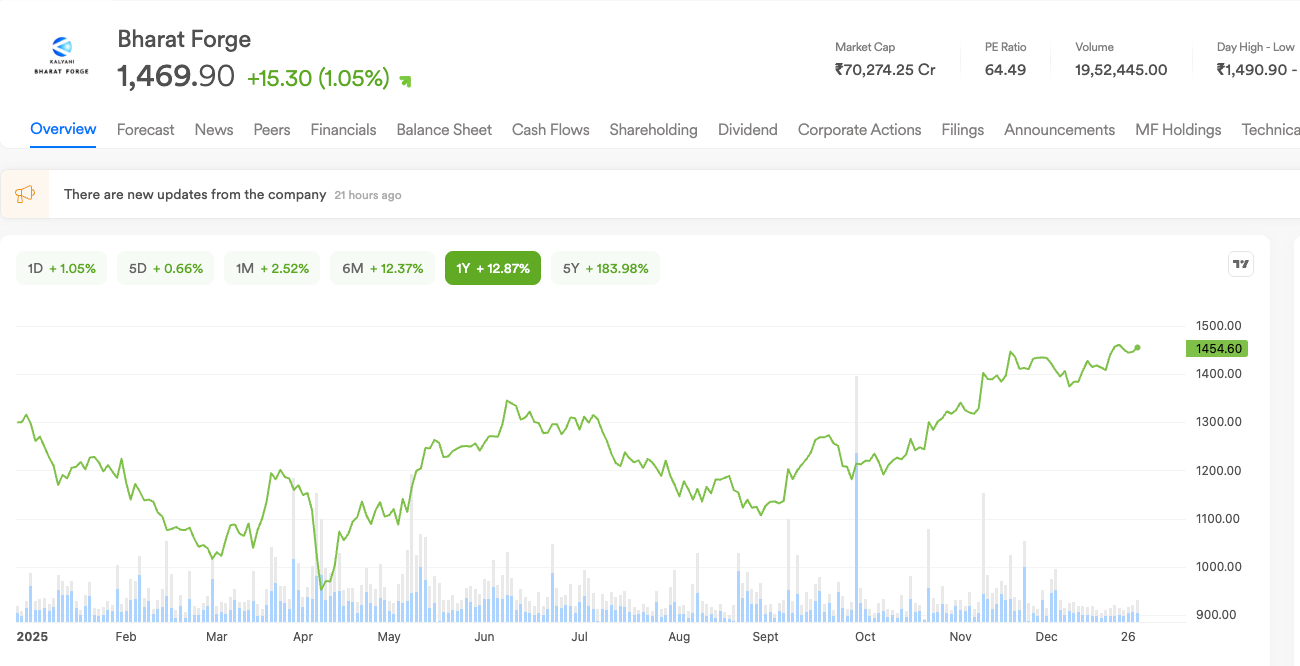Switch to the Announcements tab

(x=1059, y=130)
